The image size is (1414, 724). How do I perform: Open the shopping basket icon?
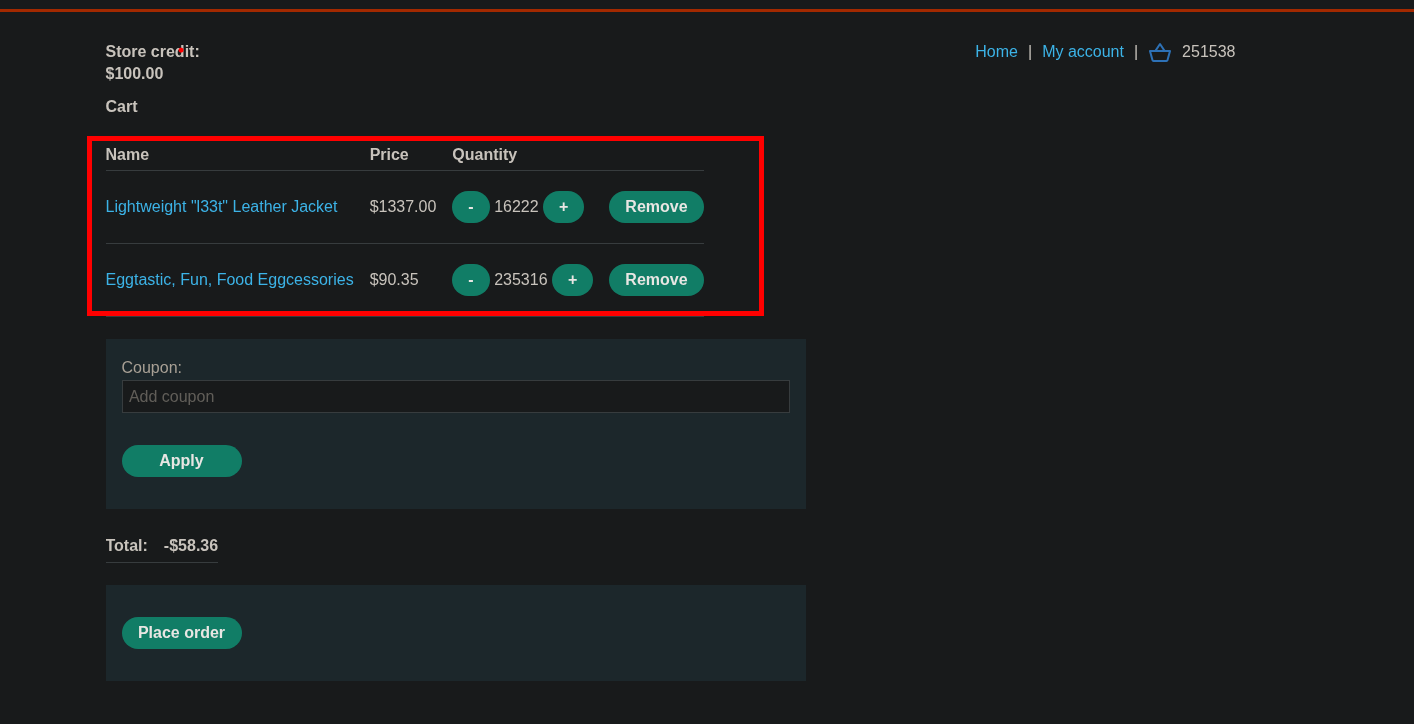click(1159, 52)
